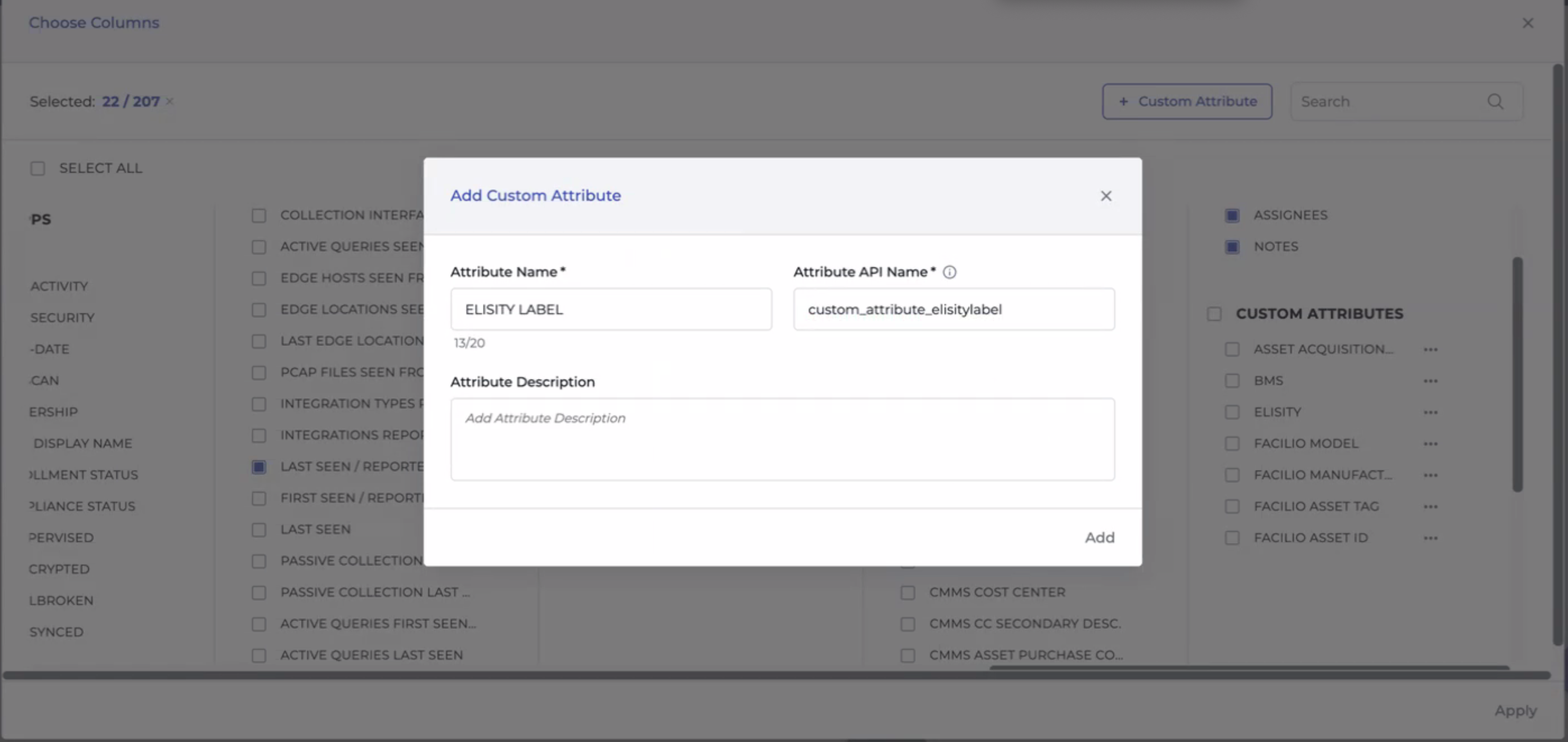The image size is (1568, 742).
Task: Click the Attribute Description text area
Action: (783, 439)
